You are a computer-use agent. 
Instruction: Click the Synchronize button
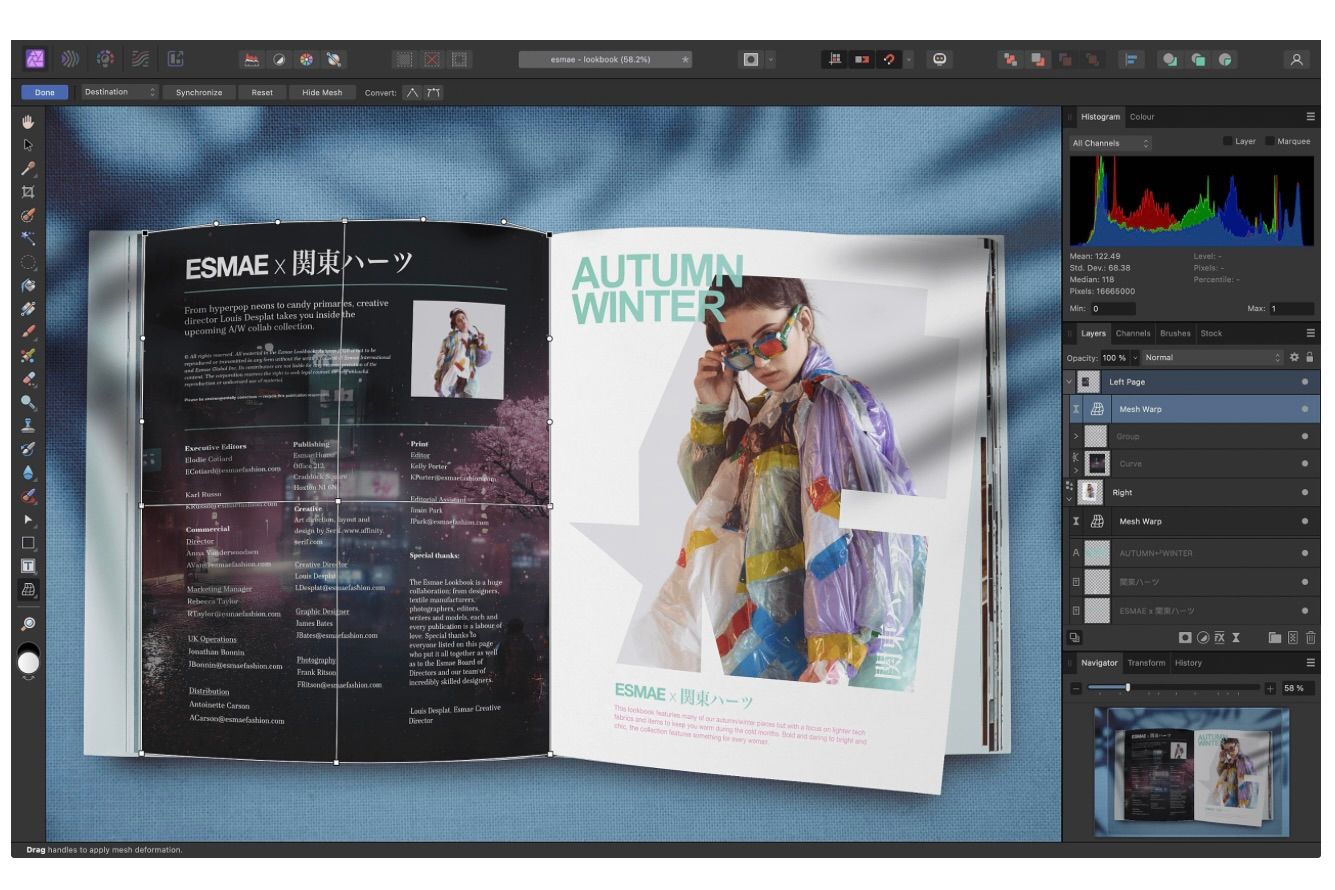pyautogui.click(x=199, y=92)
